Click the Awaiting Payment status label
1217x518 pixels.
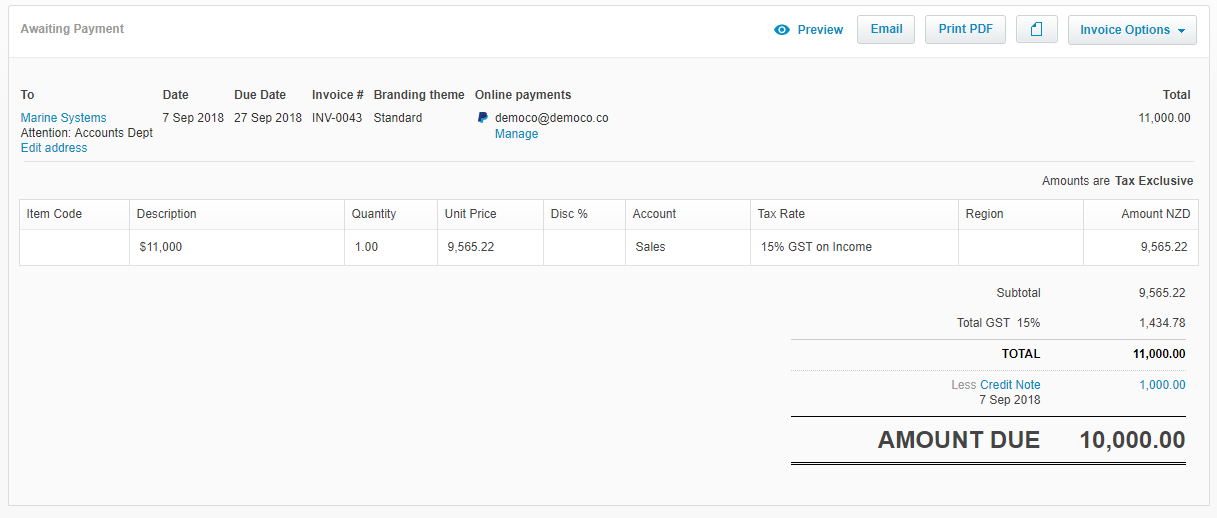tap(72, 29)
